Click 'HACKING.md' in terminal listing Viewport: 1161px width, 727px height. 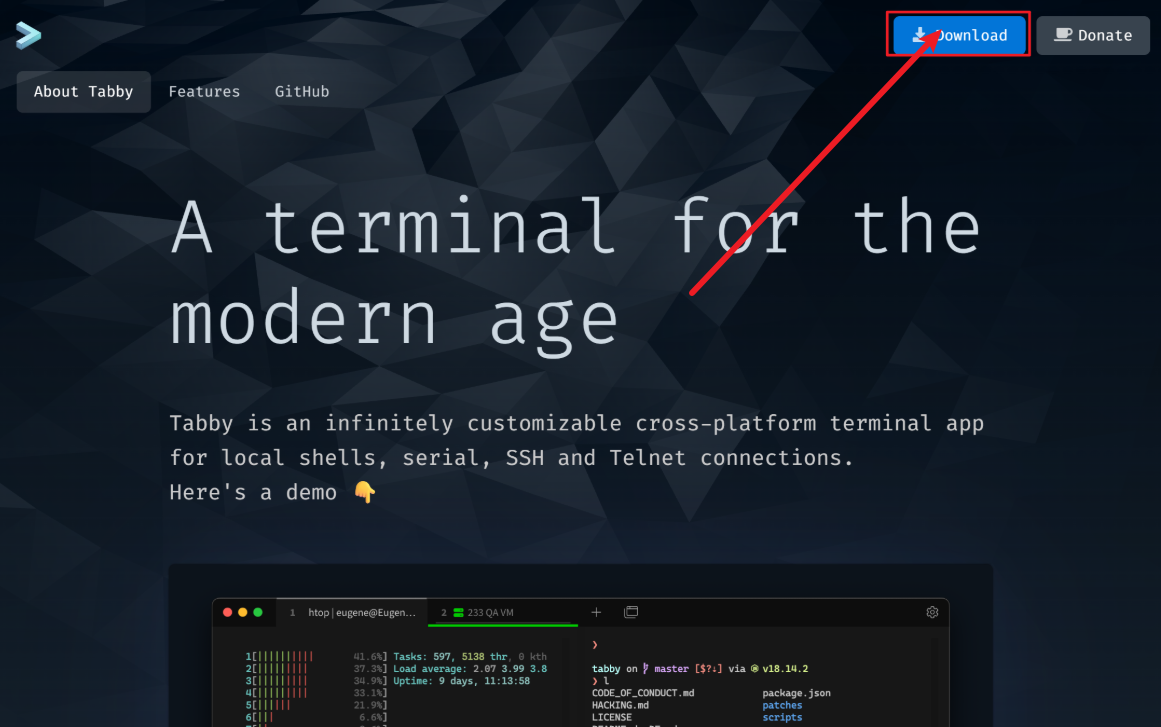(620, 706)
